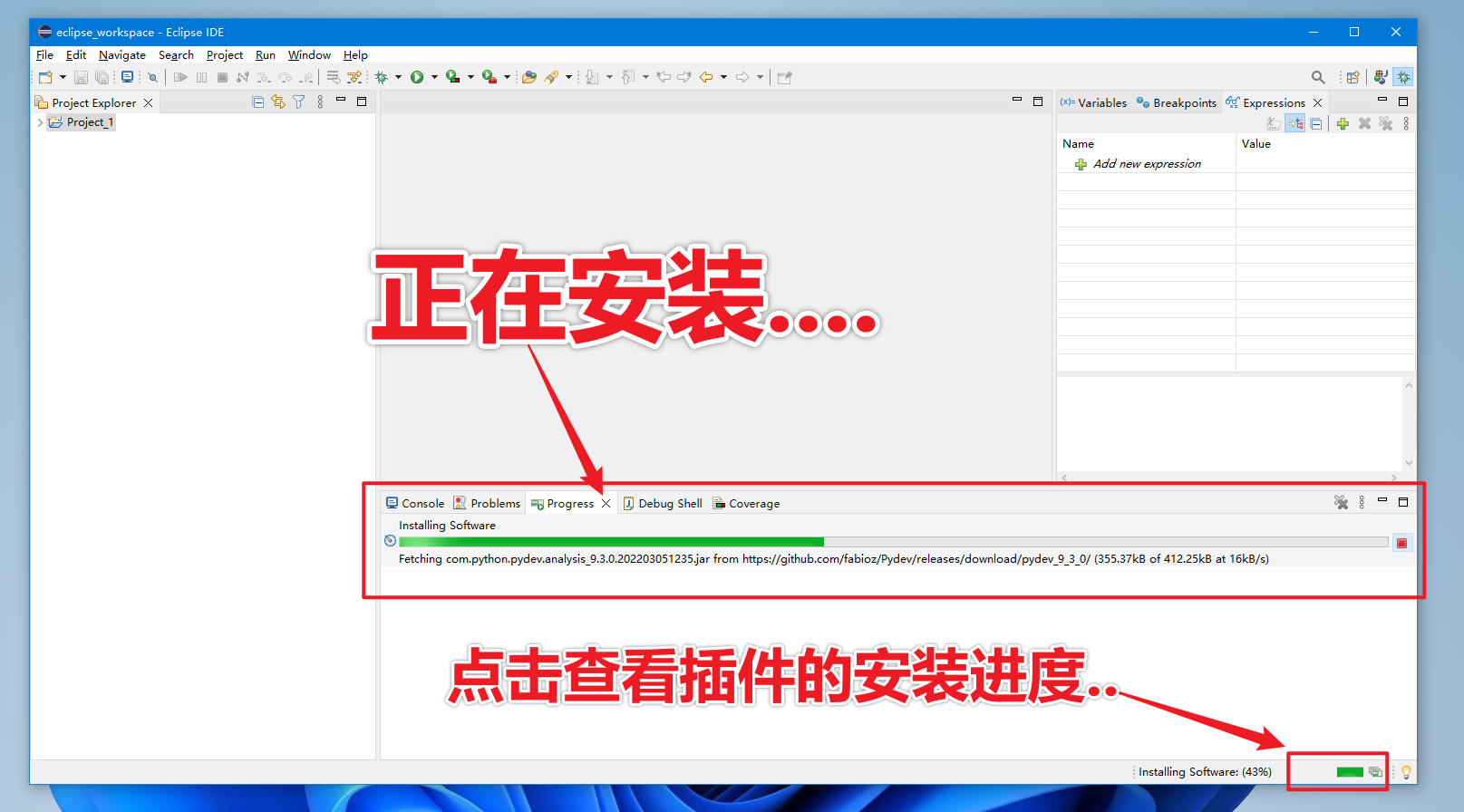Open a terminal from the toolbar
This screenshot has width=1464, height=812.
coord(127,77)
